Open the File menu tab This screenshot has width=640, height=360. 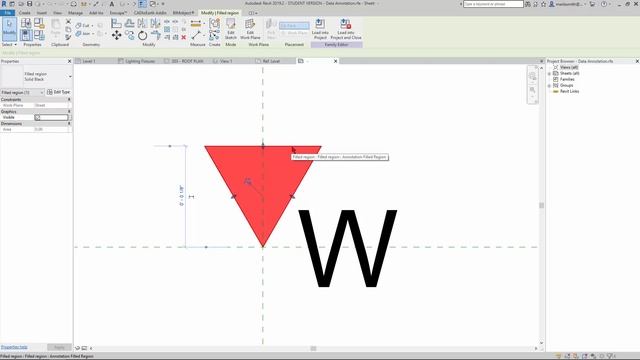click(7, 13)
